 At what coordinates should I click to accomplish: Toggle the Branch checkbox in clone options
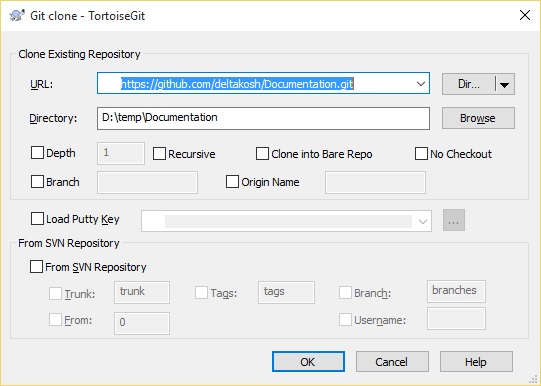(37, 182)
